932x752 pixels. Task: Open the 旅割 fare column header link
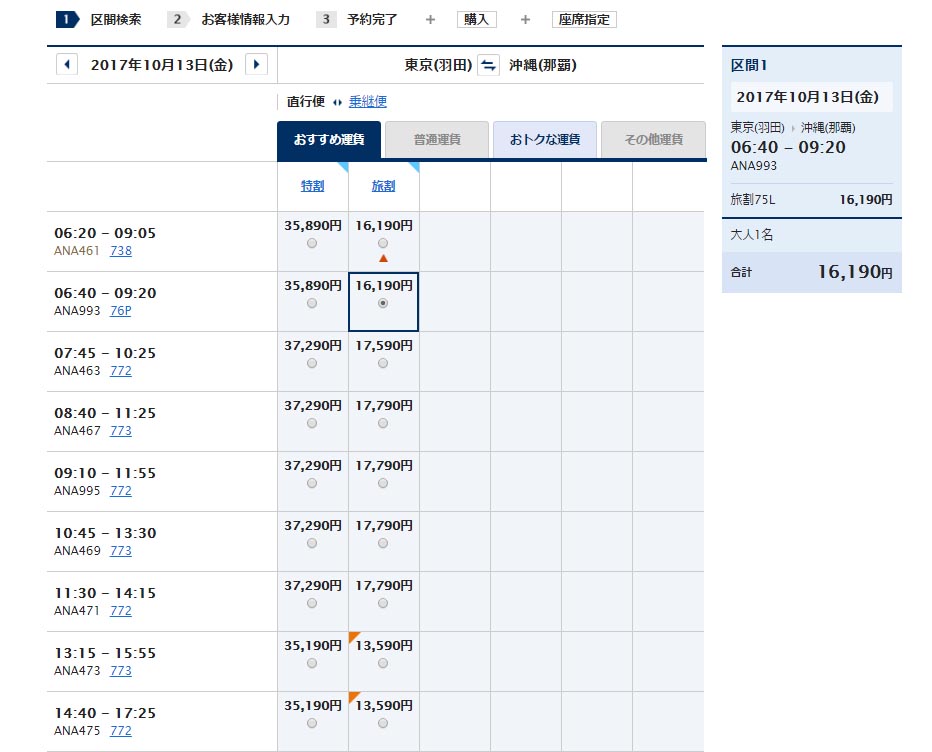click(x=383, y=186)
